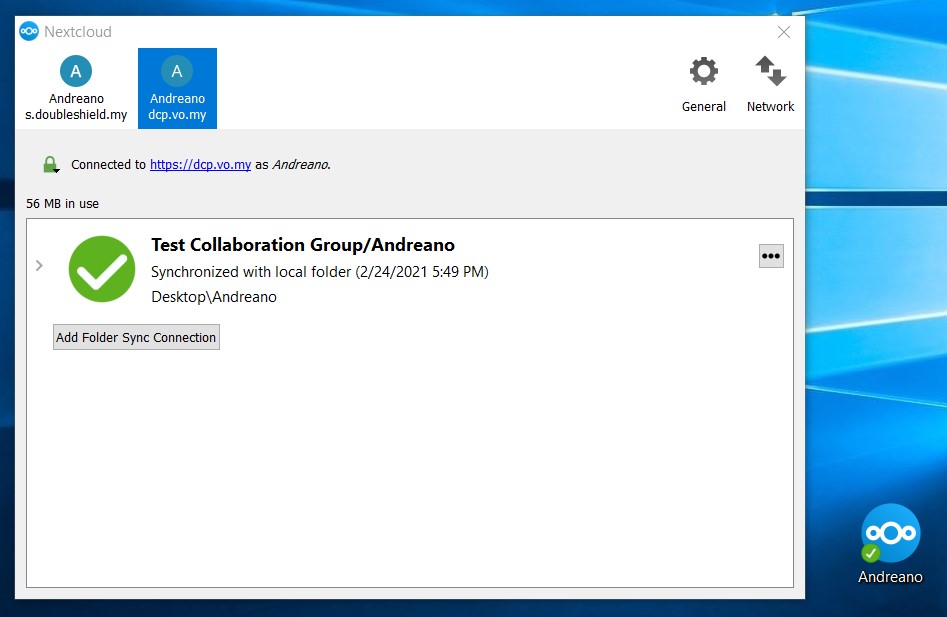The image size is (947, 617).
Task: Open the Network settings arrows icon
Action: pyautogui.click(x=770, y=72)
